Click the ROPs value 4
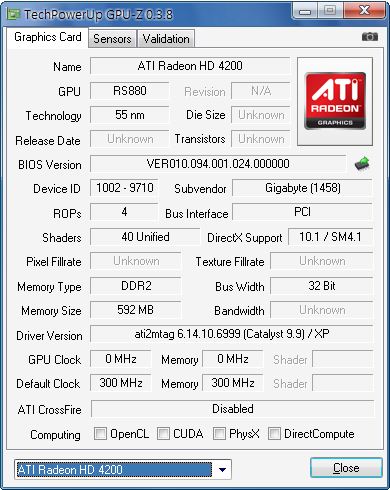390x490 pixels. click(124, 212)
